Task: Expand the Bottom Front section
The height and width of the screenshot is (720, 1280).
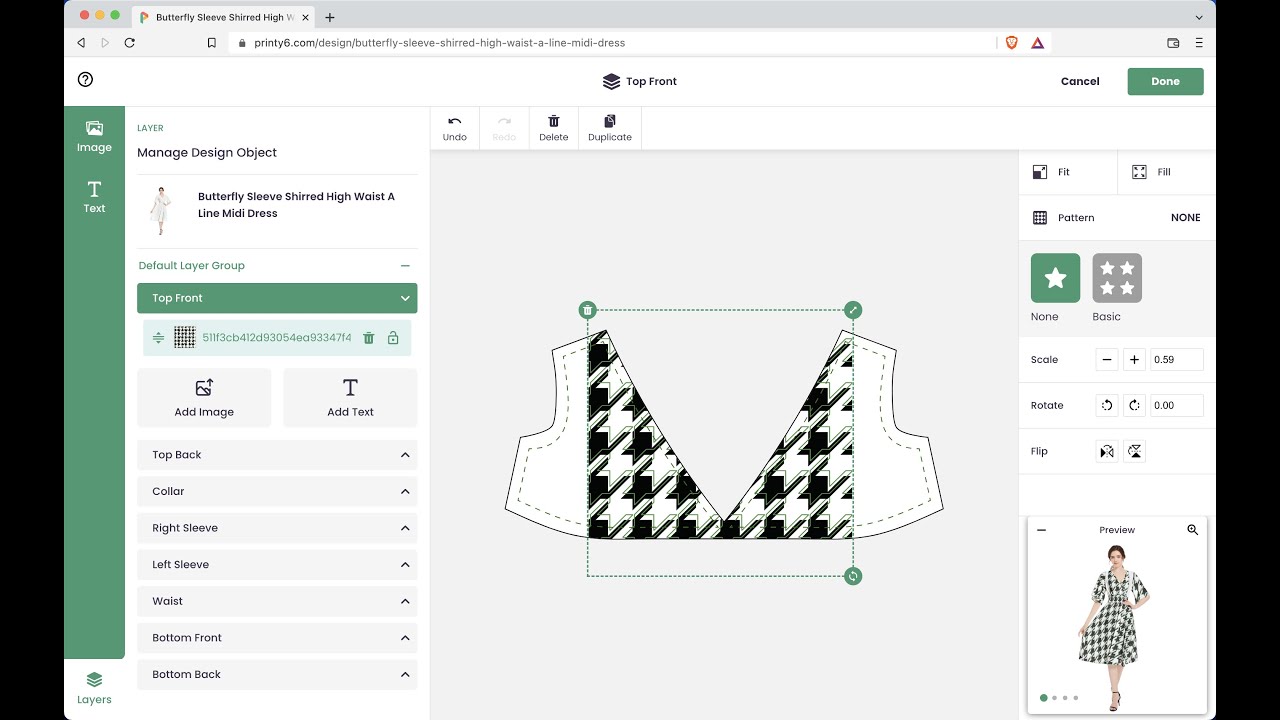Action: 277,637
